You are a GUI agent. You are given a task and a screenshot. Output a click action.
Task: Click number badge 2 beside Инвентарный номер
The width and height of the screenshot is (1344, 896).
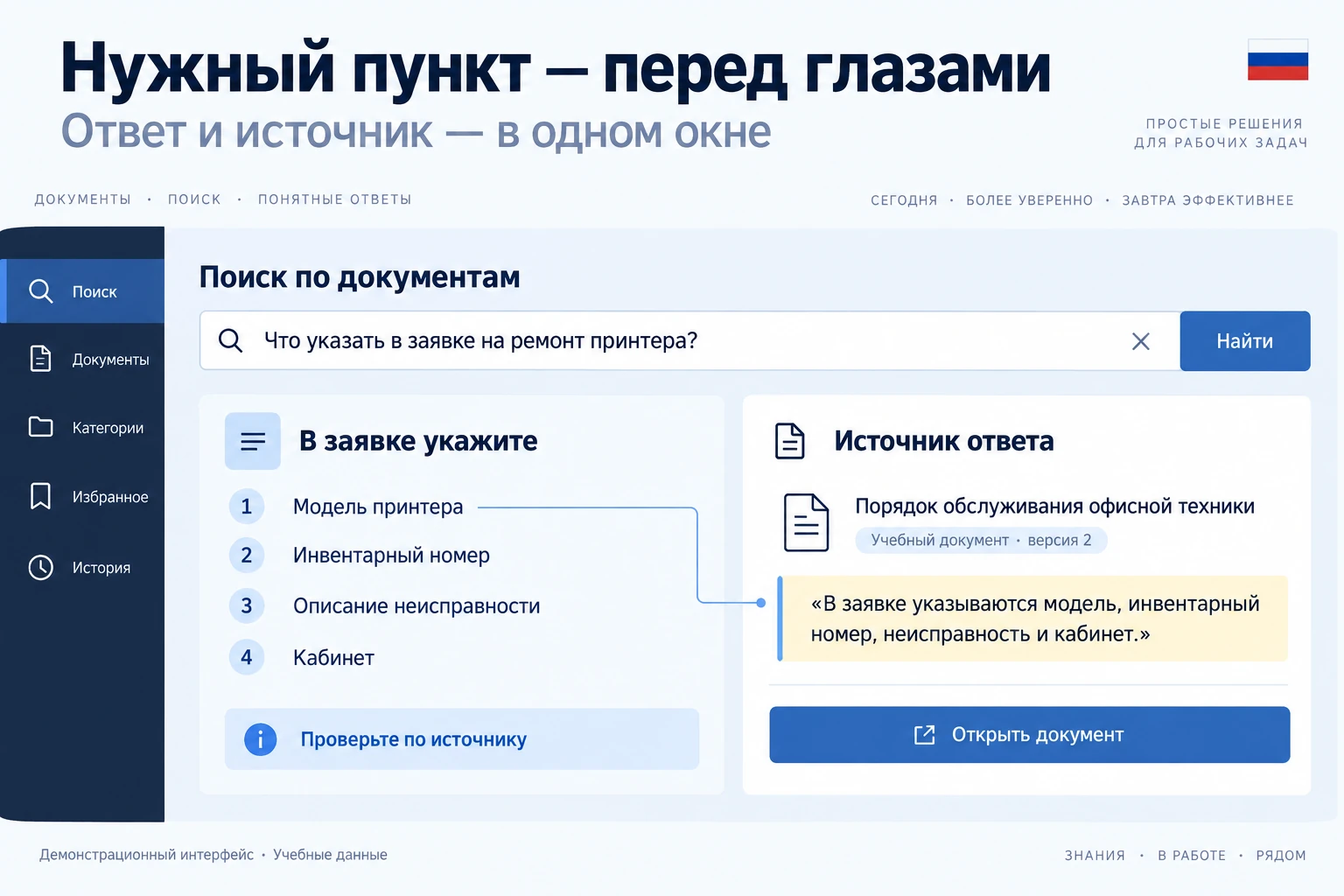(x=247, y=555)
